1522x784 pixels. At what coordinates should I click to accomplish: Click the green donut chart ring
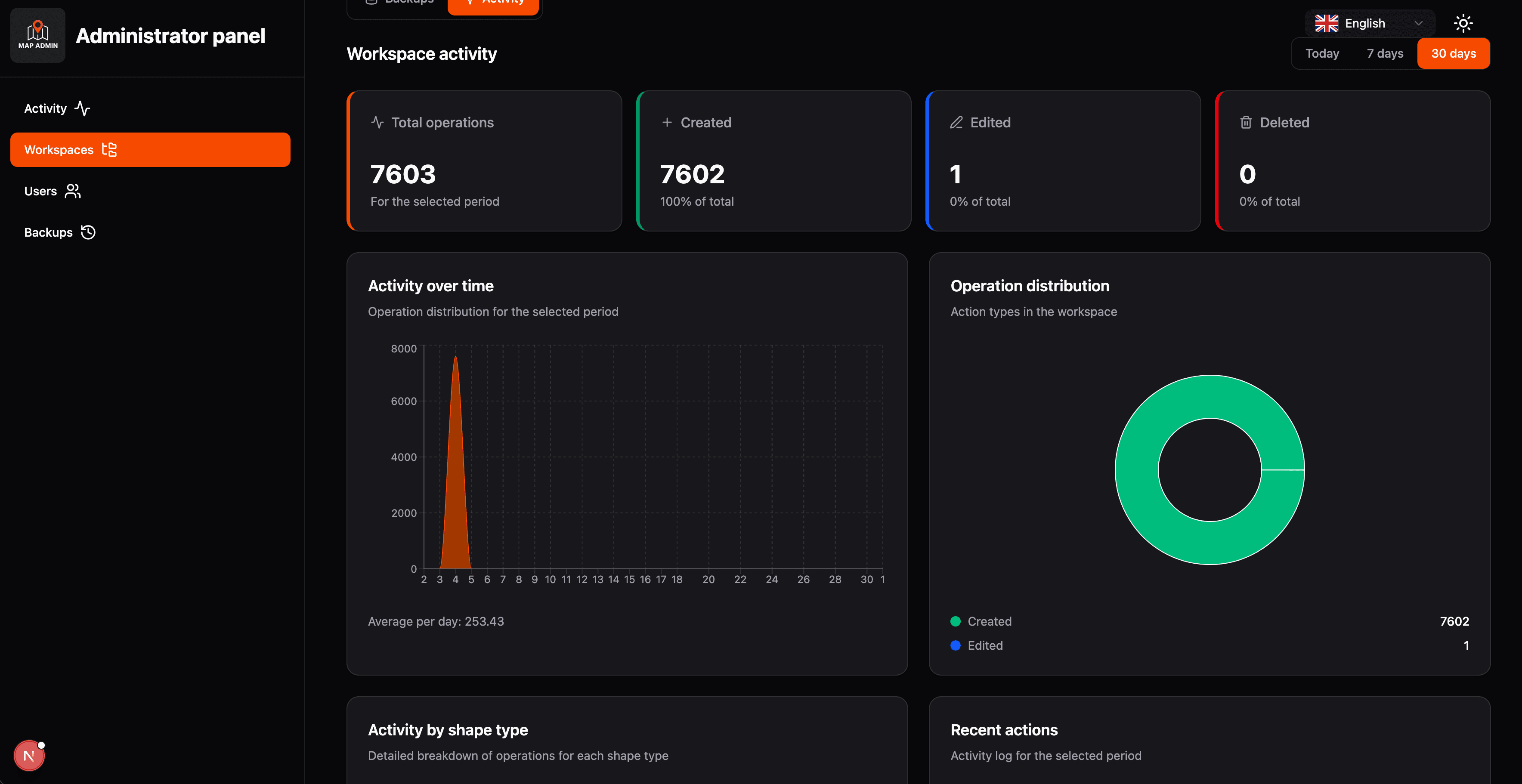click(1137, 470)
